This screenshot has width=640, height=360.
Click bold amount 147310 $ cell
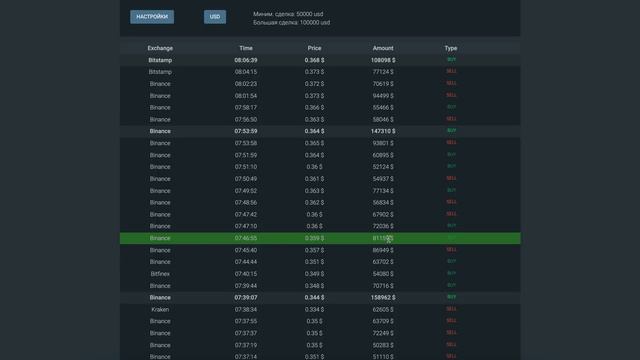tap(383, 131)
